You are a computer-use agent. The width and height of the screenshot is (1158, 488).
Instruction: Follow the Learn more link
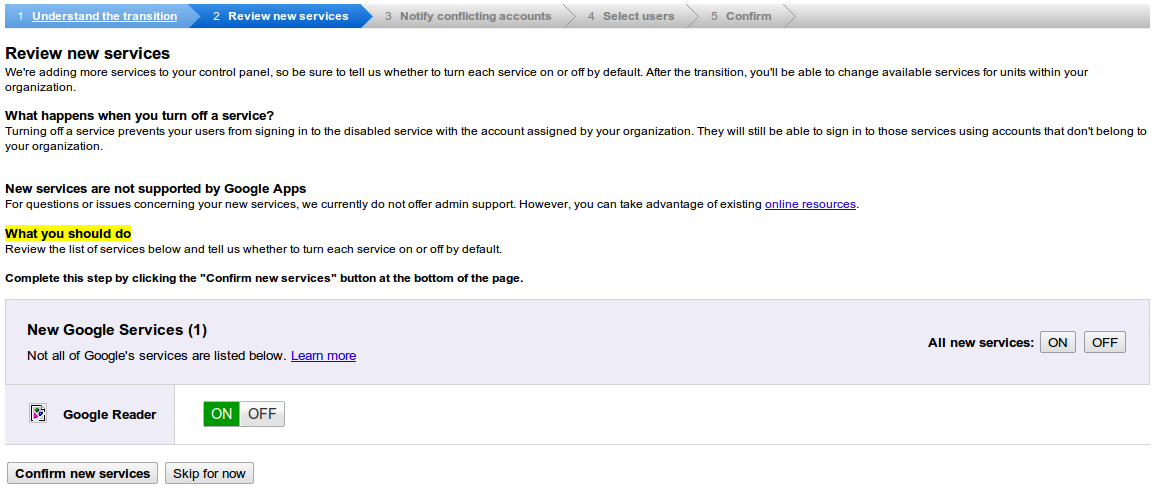323,356
